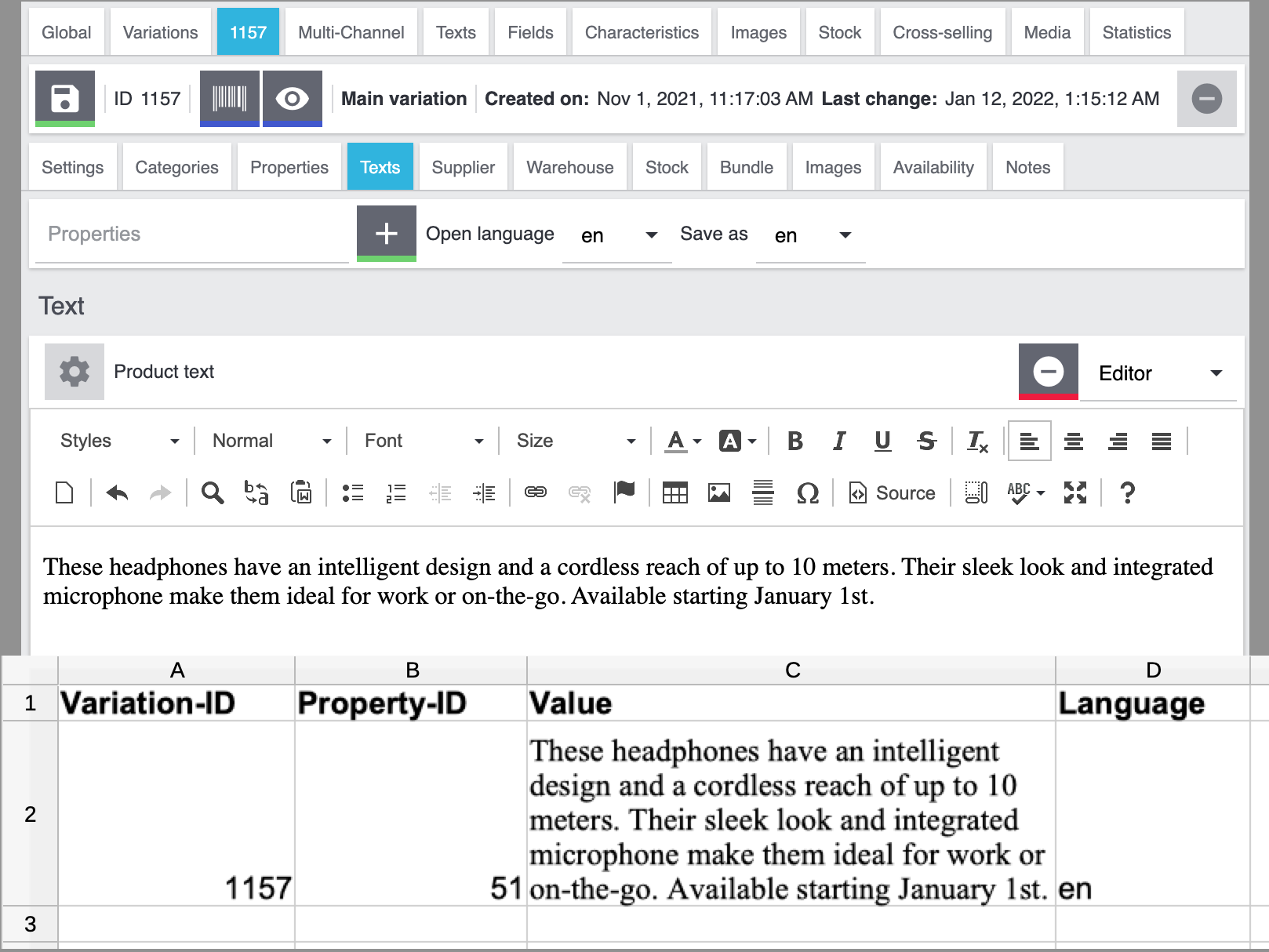Click the green plus add button
The height and width of the screenshot is (952, 1269).
click(x=386, y=233)
